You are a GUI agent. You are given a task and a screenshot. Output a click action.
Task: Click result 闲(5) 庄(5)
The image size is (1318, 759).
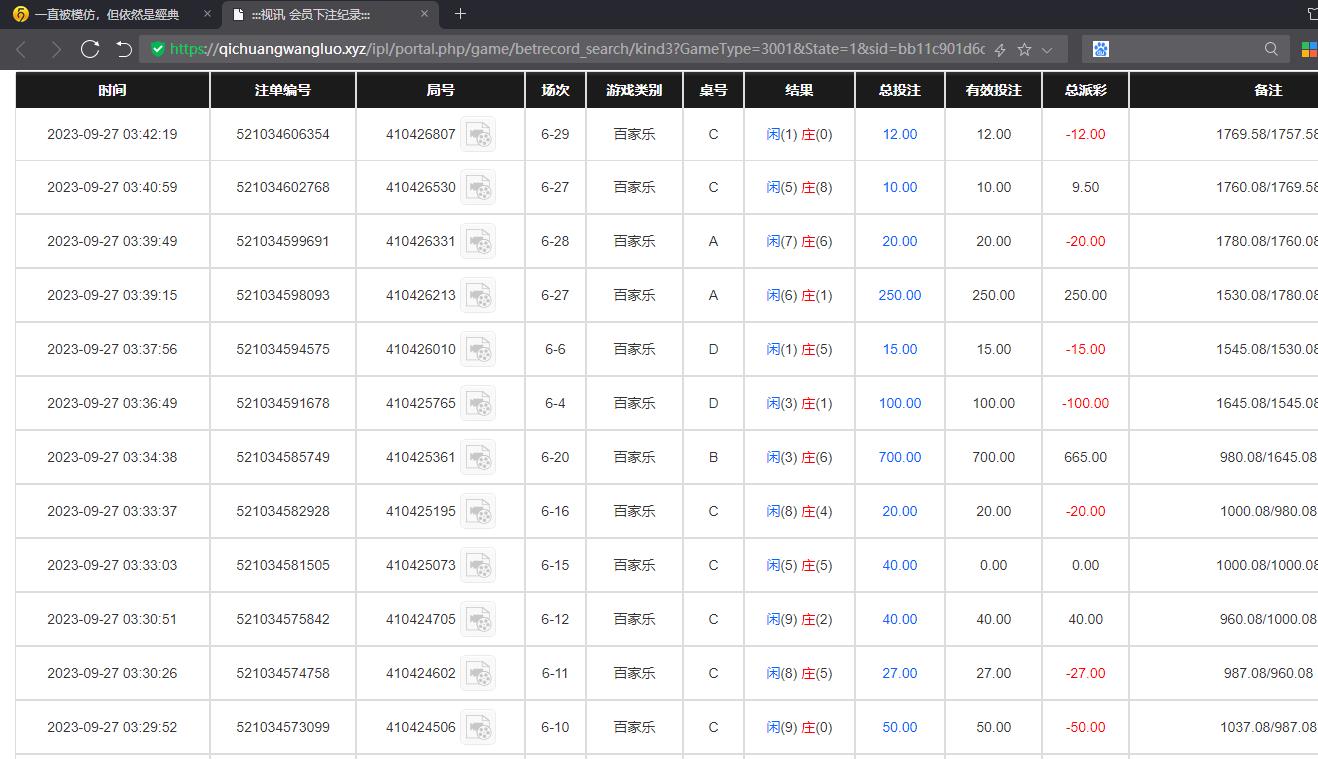[x=799, y=566]
